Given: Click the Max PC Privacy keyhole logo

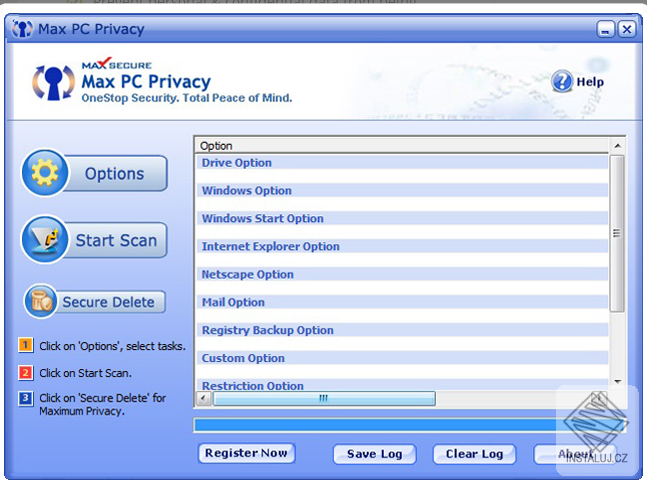Looking at the screenshot, I should (54, 83).
